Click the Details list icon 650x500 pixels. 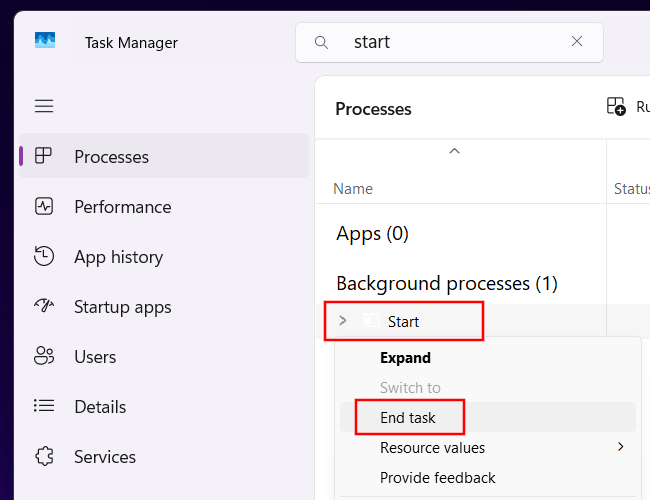(44, 405)
